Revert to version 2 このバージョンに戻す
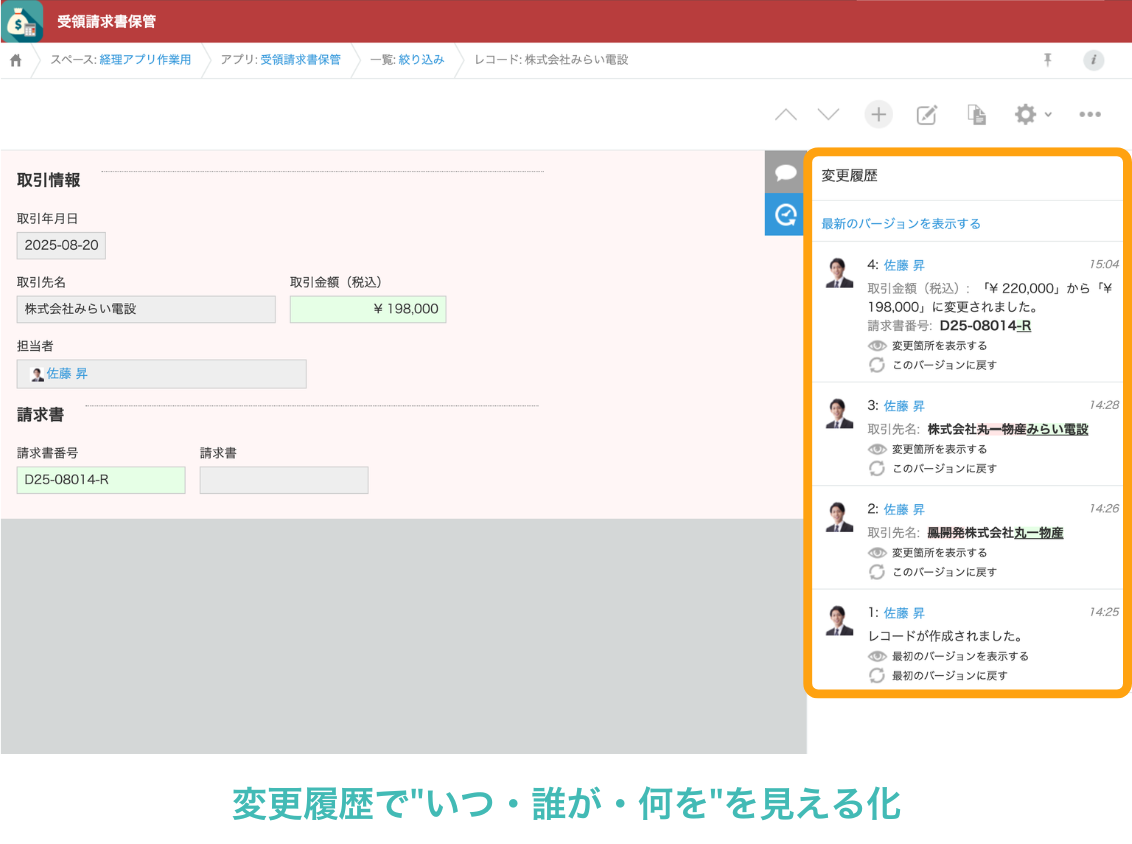Screen dimensions: 1132x844 coord(933,572)
